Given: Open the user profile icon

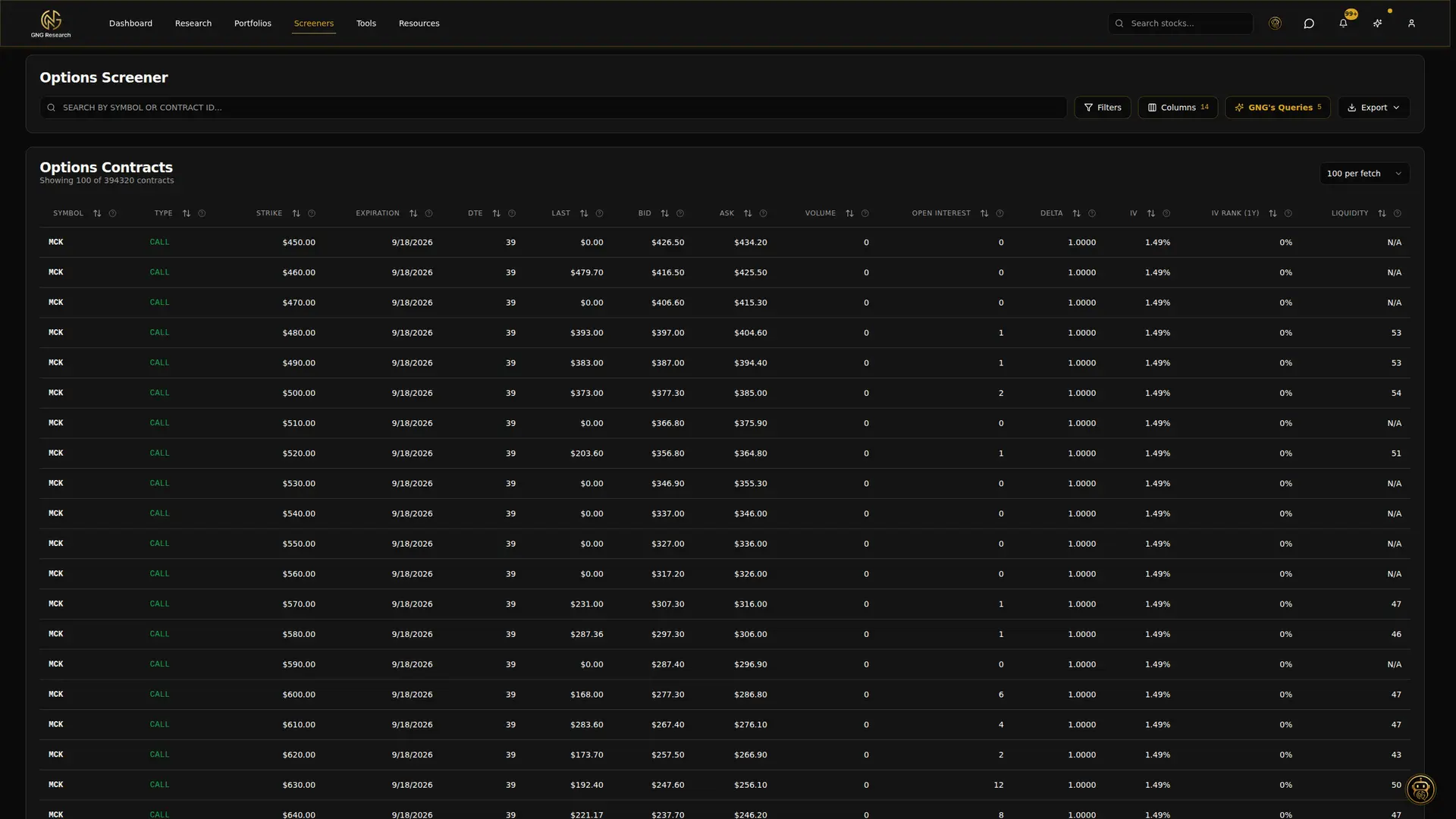Looking at the screenshot, I should 1411,24.
